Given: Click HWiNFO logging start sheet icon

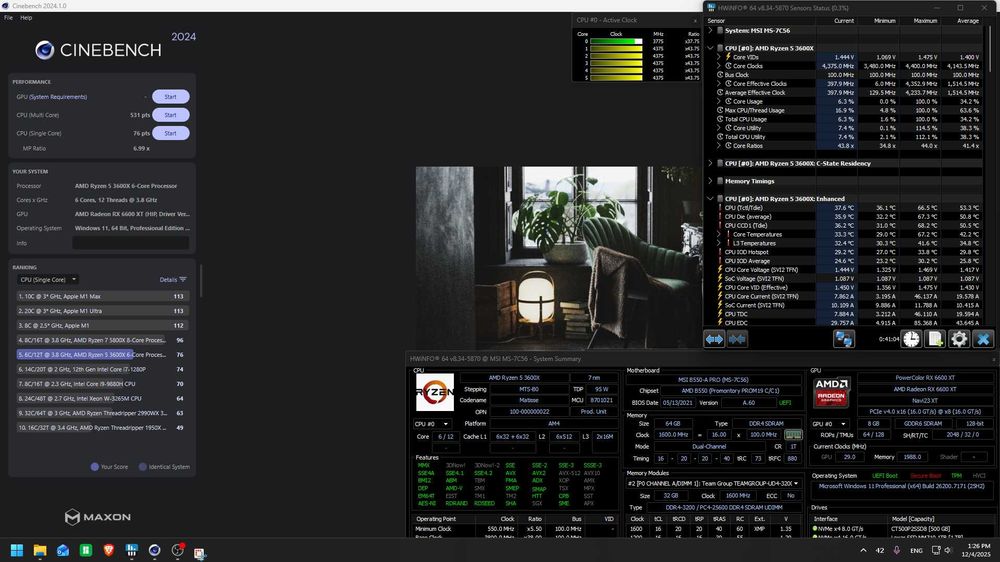Looking at the screenshot, I should click(935, 339).
